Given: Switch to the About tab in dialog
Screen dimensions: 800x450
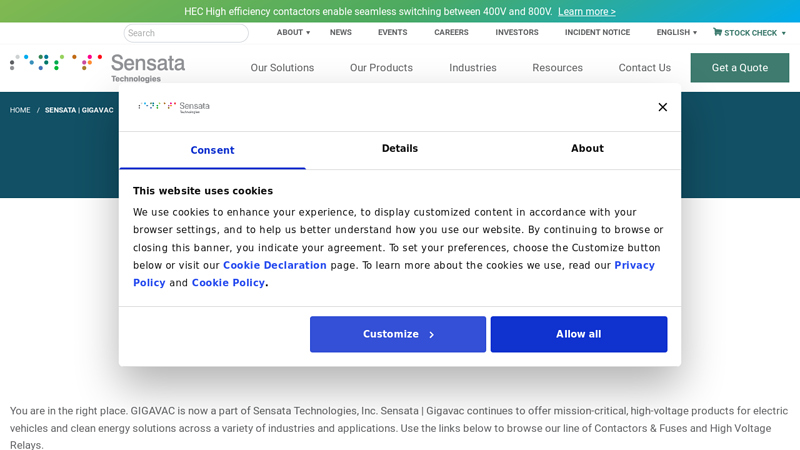Looking at the screenshot, I should (x=587, y=149).
